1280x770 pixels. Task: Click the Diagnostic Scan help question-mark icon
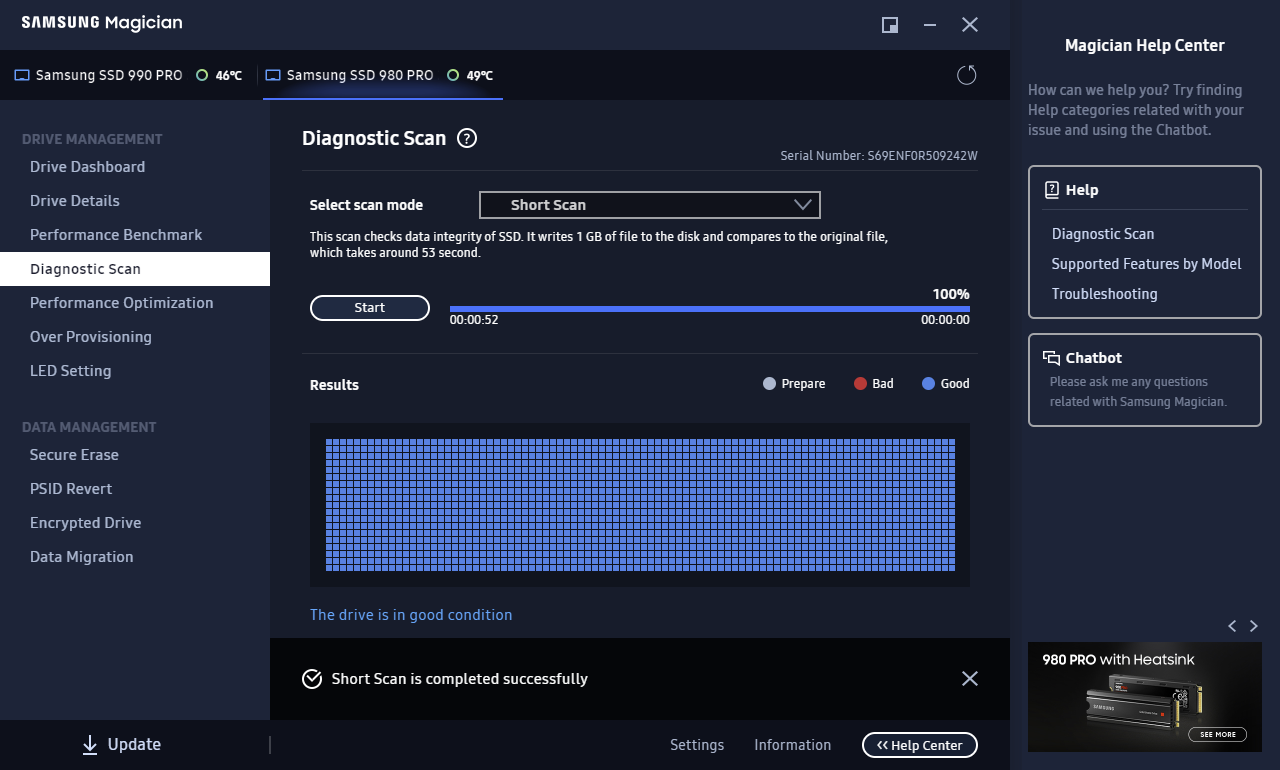pos(467,139)
